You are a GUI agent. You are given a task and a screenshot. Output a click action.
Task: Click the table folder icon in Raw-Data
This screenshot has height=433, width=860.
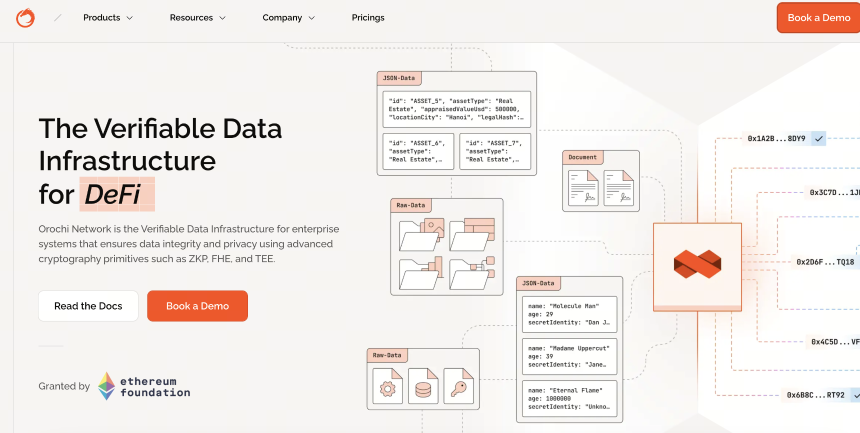(x=472, y=234)
